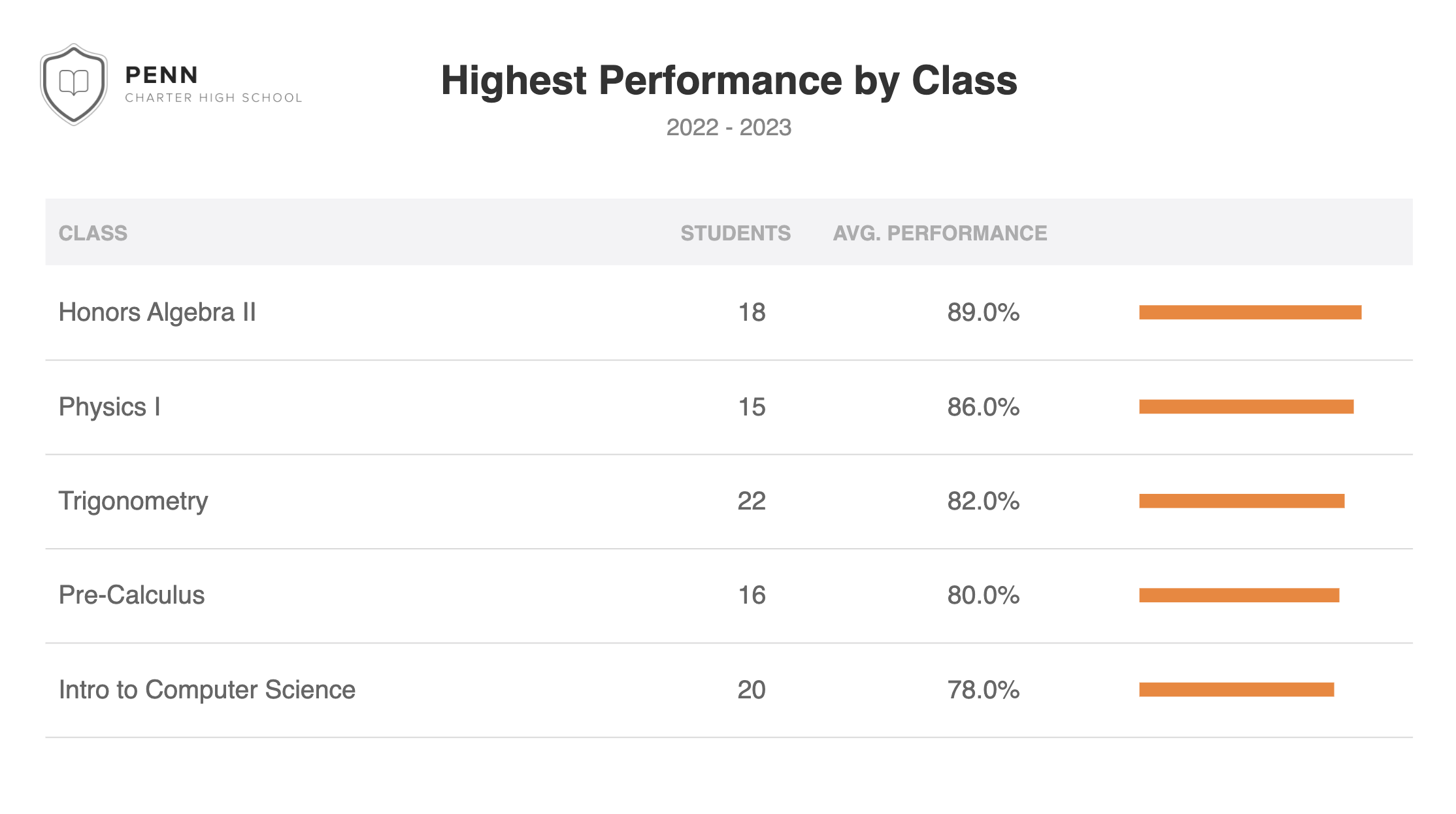Select the Trigonometry class name
1456x814 pixels.
(x=133, y=501)
